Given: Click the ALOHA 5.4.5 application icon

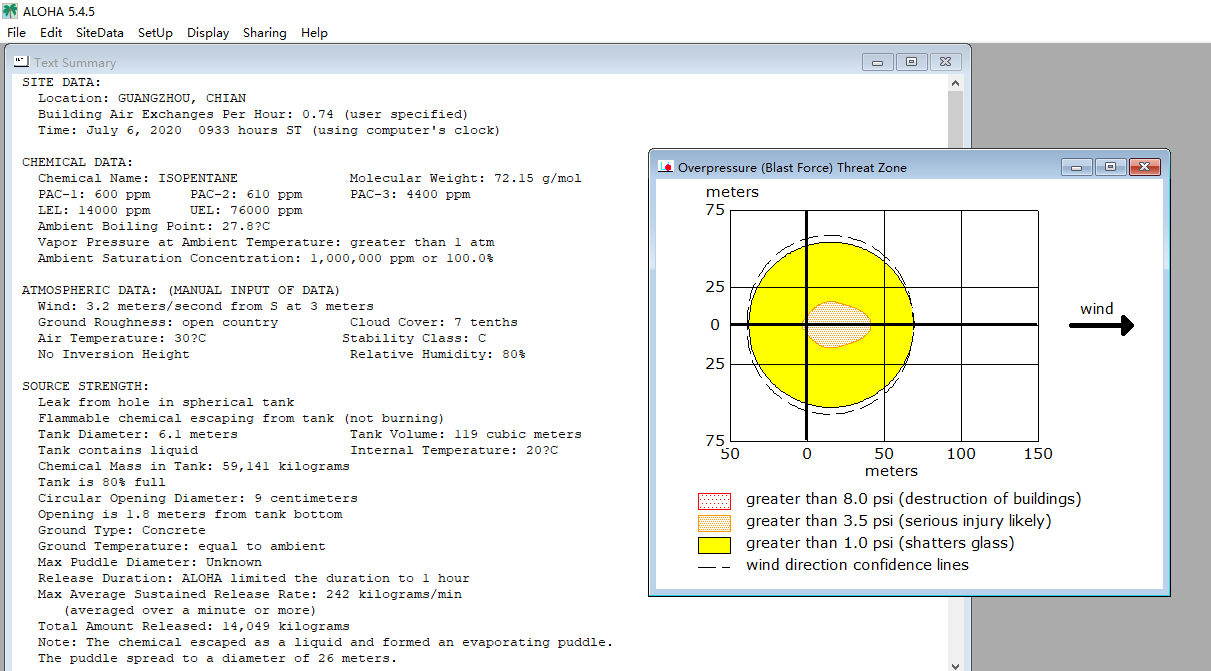Looking at the screenshot, I should (x=10, y=10).
